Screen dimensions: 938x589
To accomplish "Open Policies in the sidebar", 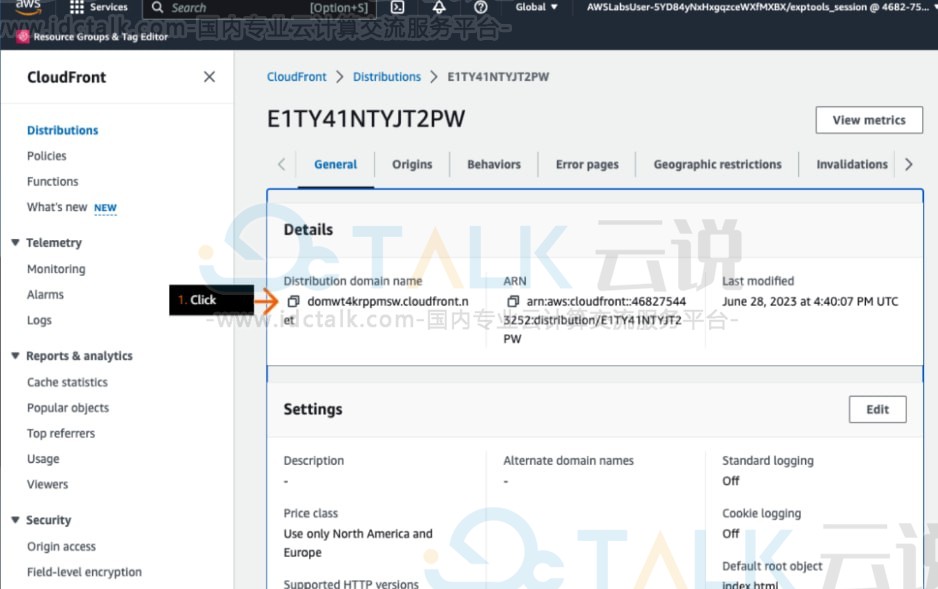I will (47, 156).
